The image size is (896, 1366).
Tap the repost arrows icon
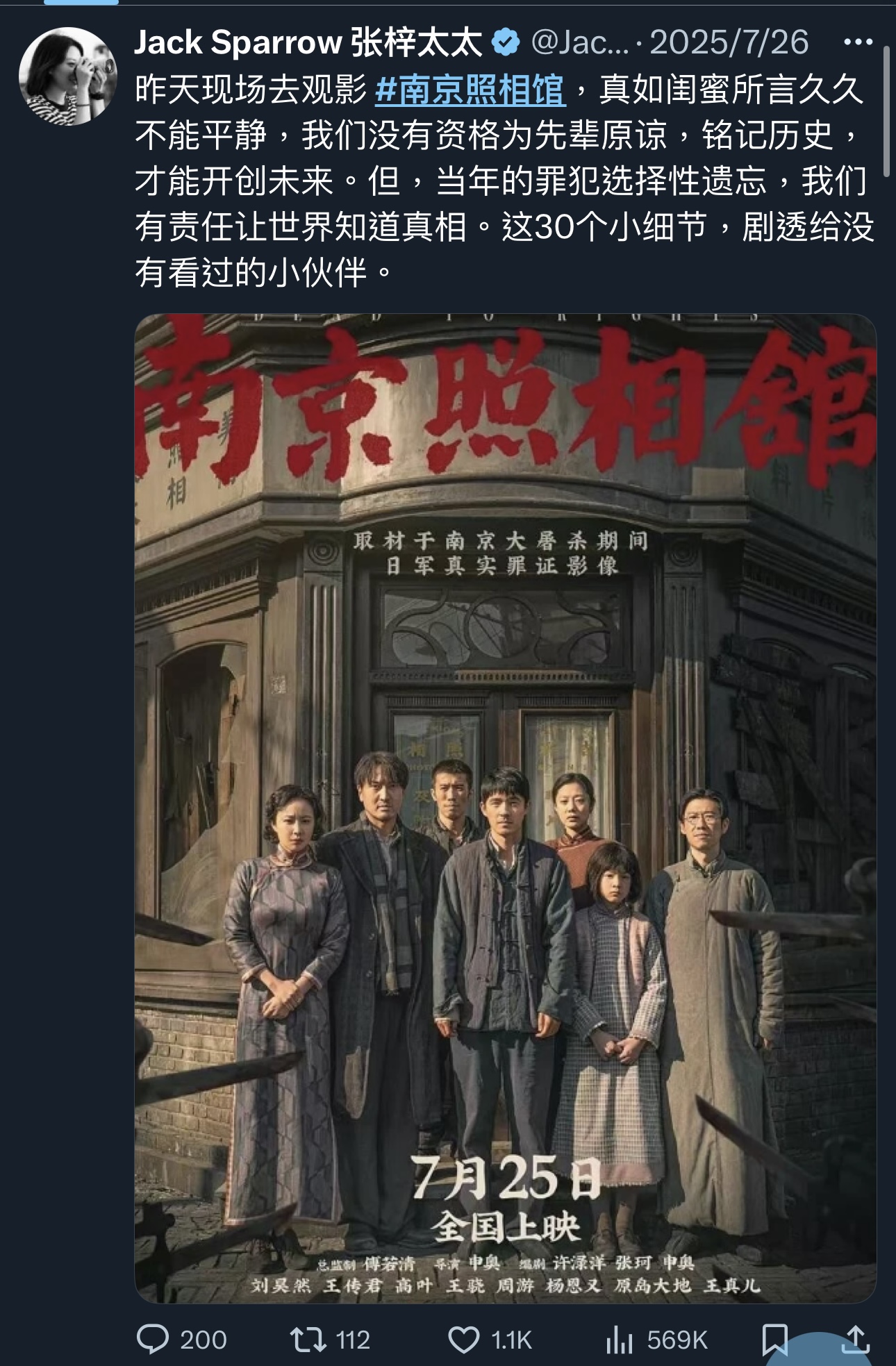click(x=307, y=1339)
